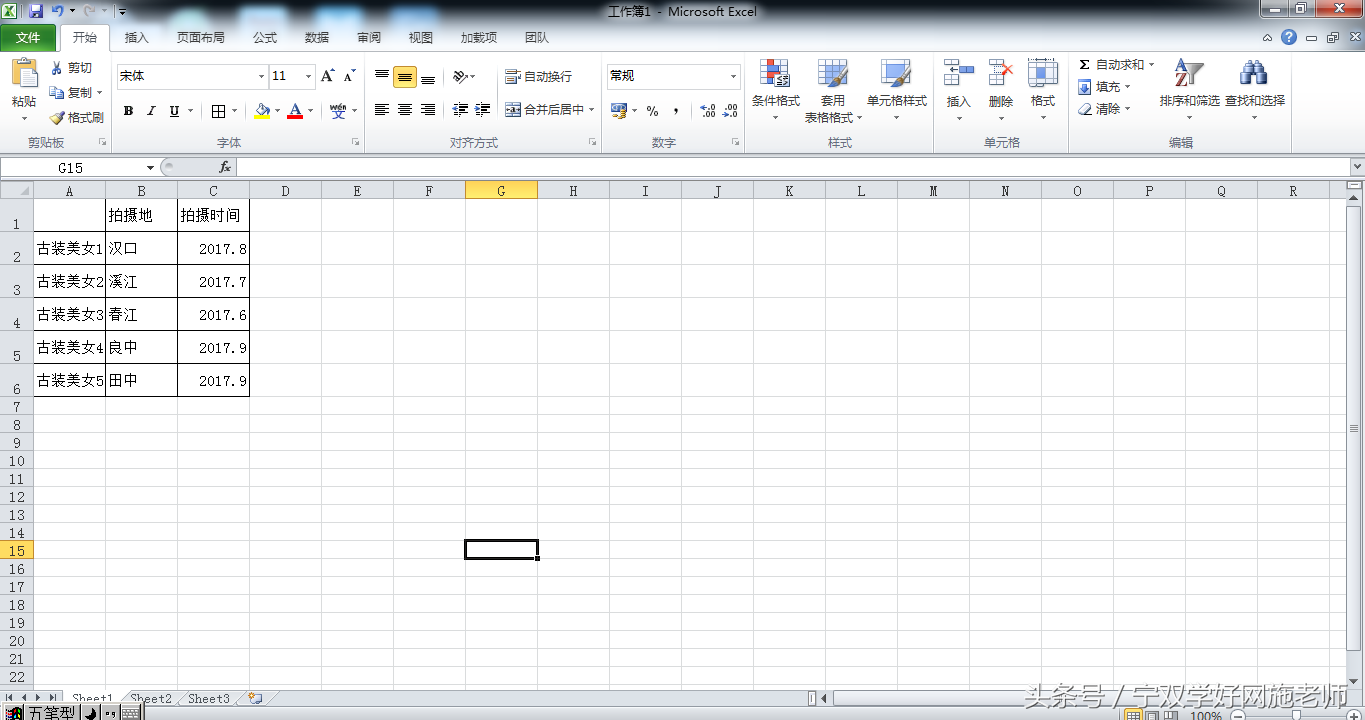Apply the cell borders icon
The image size is (1365, 720).
219,111
